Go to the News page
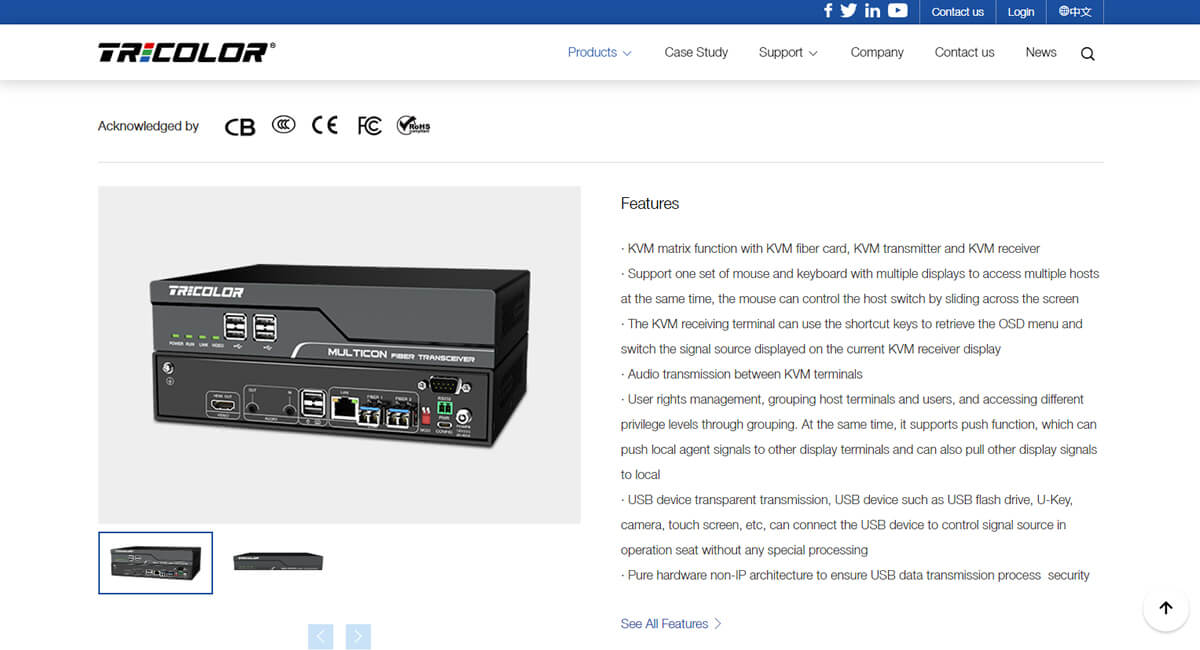 1040,53
